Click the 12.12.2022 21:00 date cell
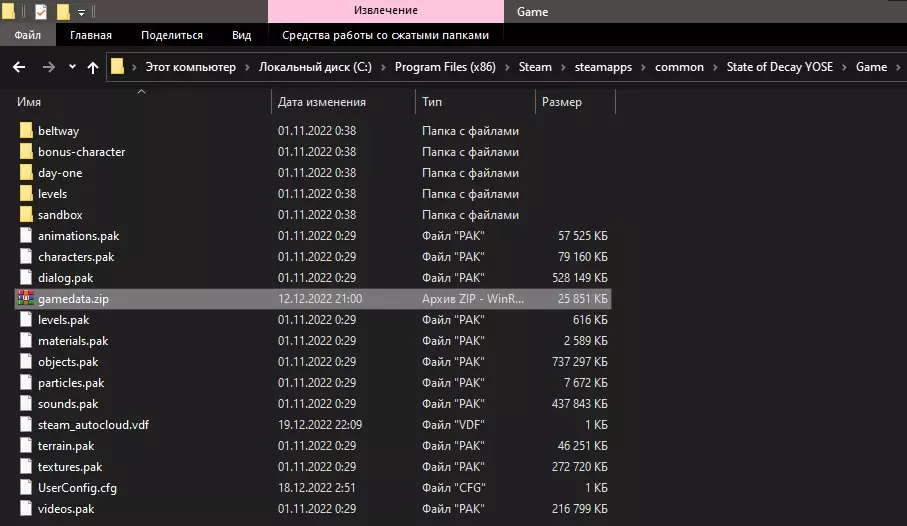 [x=320, y=299]
